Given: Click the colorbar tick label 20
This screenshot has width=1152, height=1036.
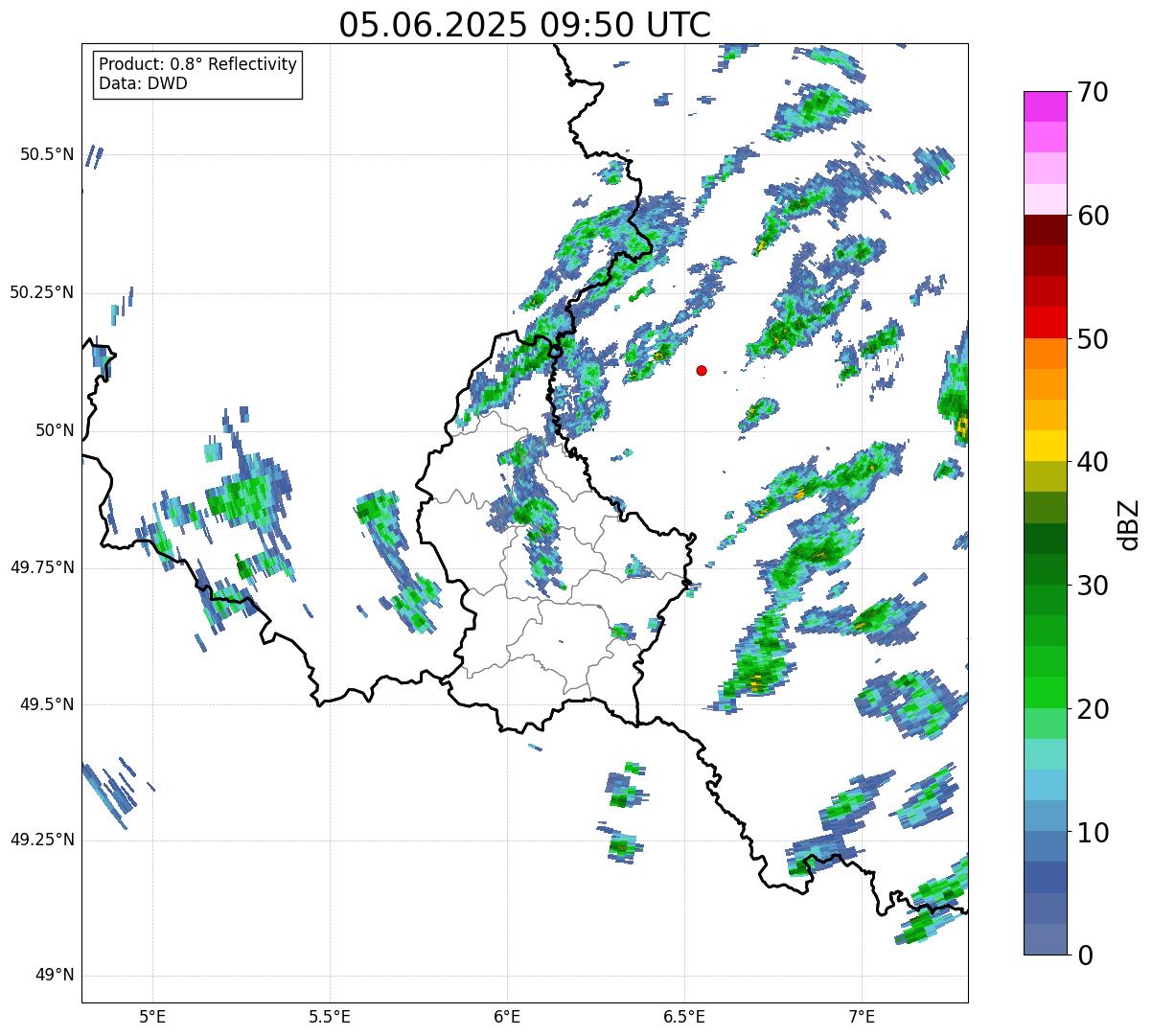Looking at the screenshot, I should click(x=1093, y=709).
